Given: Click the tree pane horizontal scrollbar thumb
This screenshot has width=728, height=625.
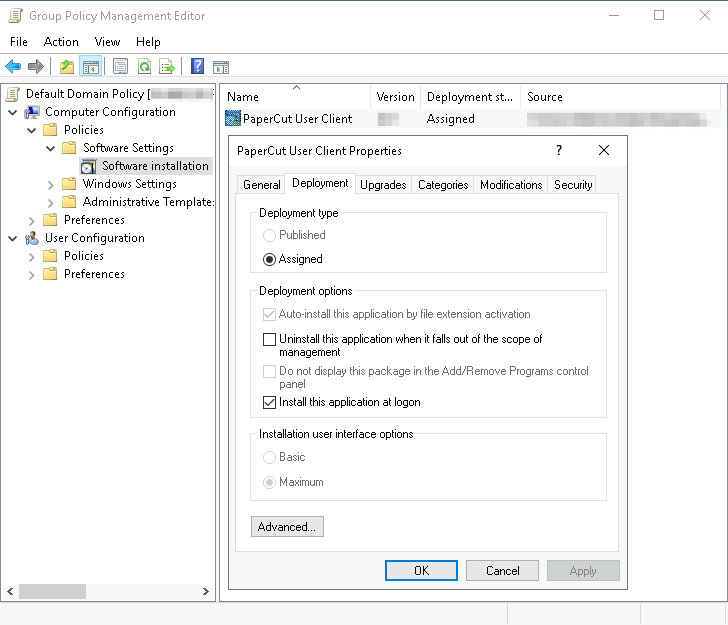Looking at the screenshot, I should click(52, 591).
